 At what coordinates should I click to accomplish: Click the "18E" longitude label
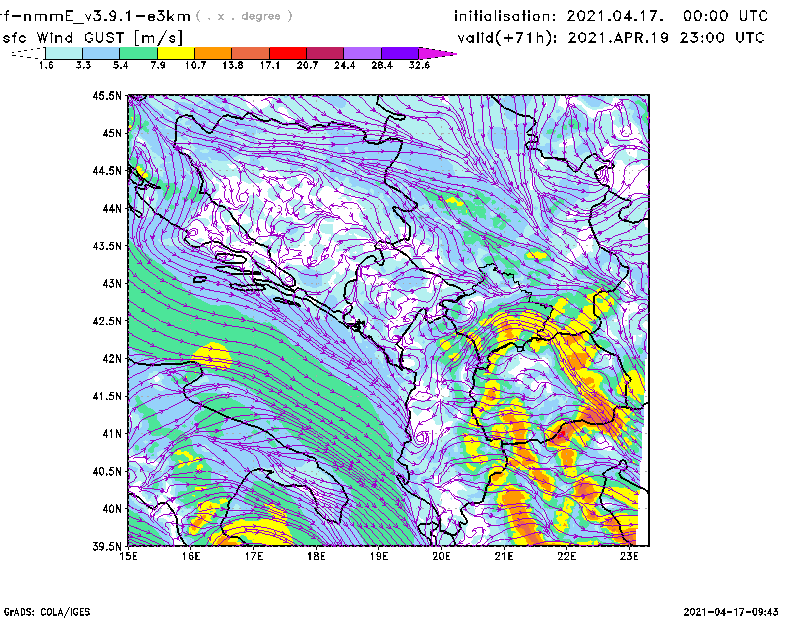pos(316,556)
